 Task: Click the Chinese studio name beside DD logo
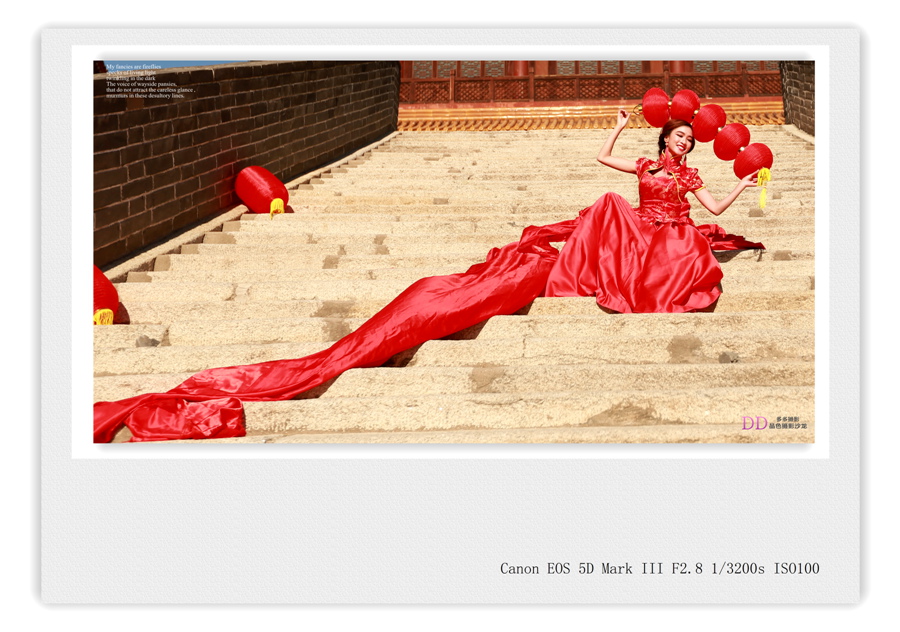[x=790, y=423]
